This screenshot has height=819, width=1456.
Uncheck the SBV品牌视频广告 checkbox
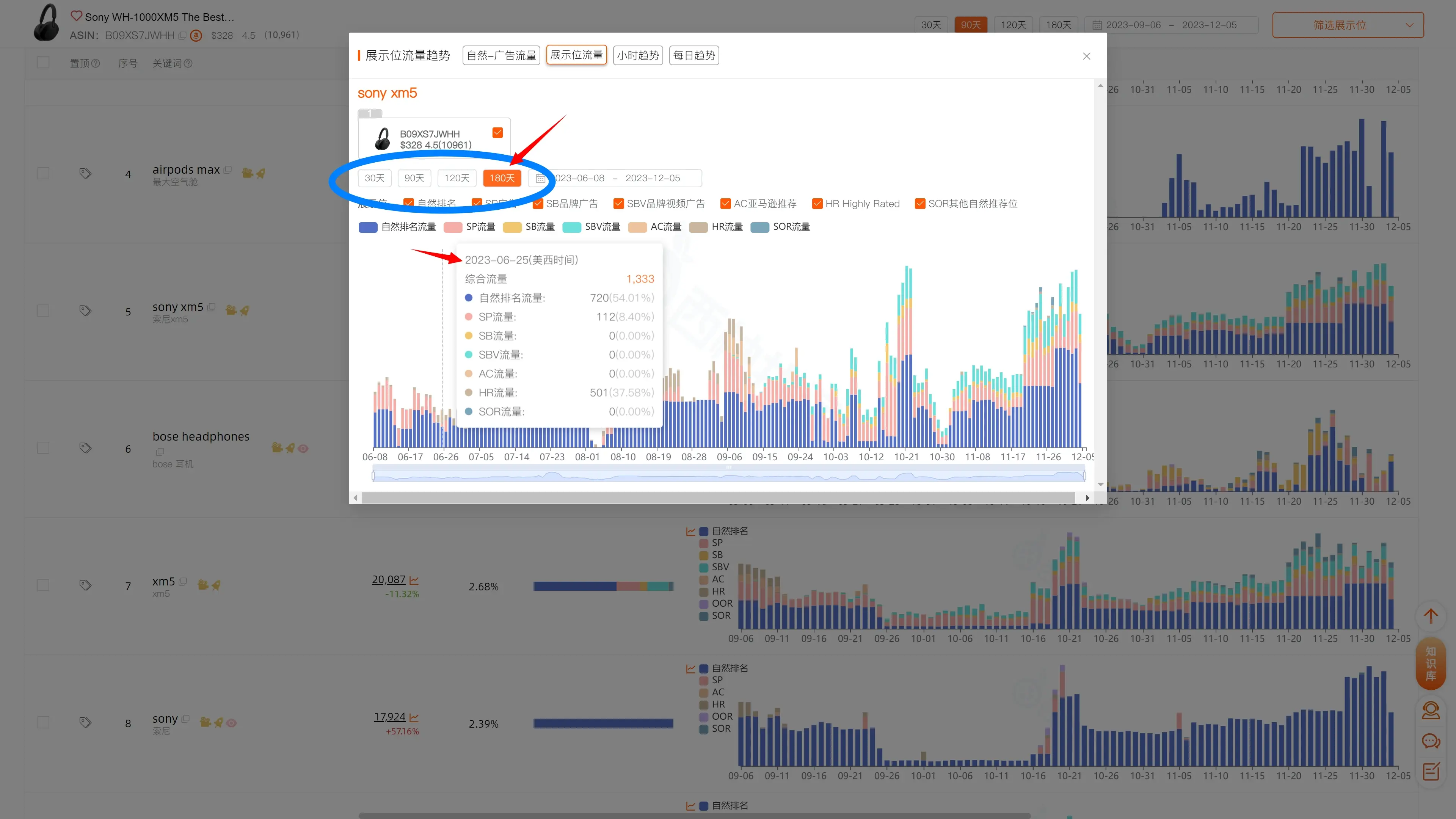point(618,204)
